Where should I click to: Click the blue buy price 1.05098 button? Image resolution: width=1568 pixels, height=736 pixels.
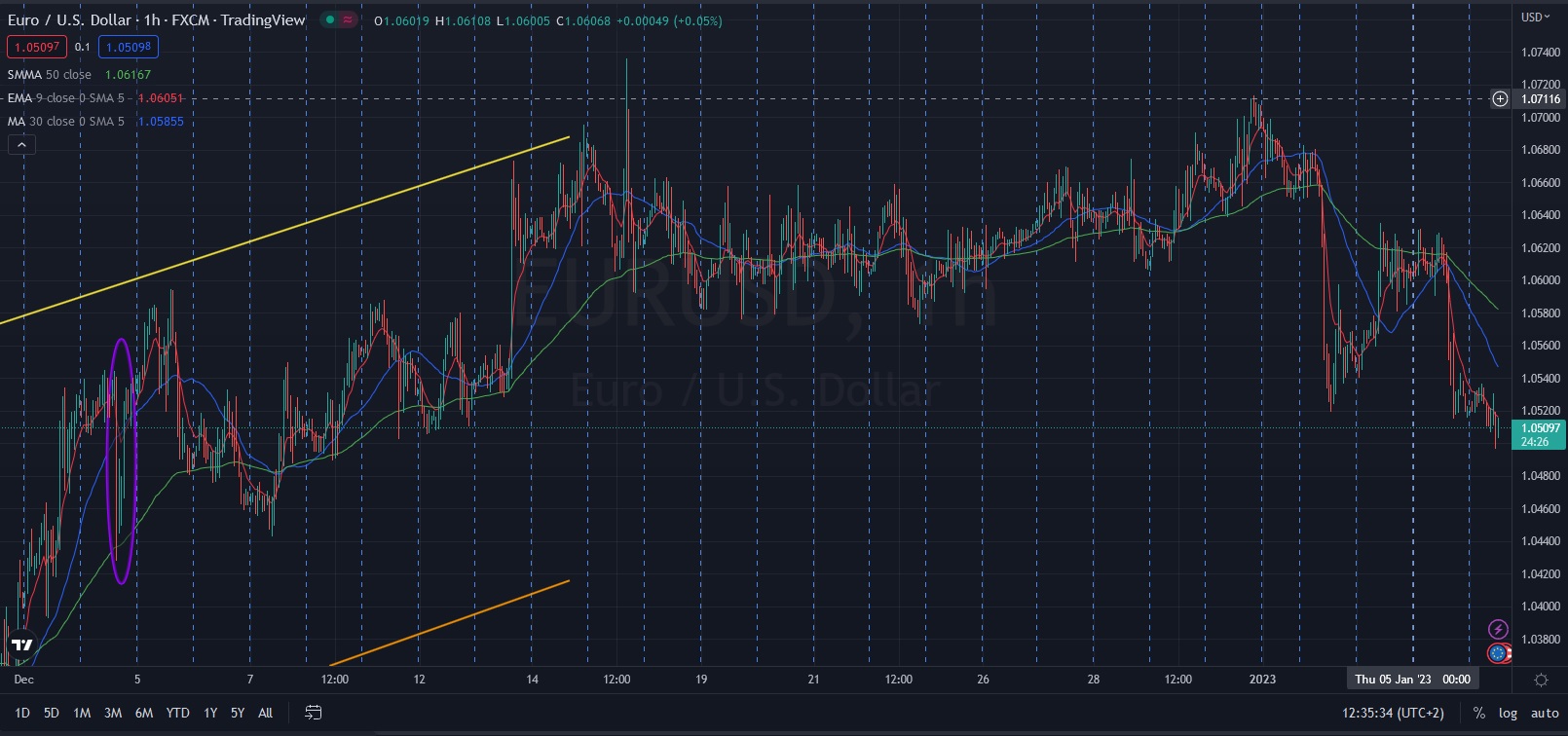128,47
